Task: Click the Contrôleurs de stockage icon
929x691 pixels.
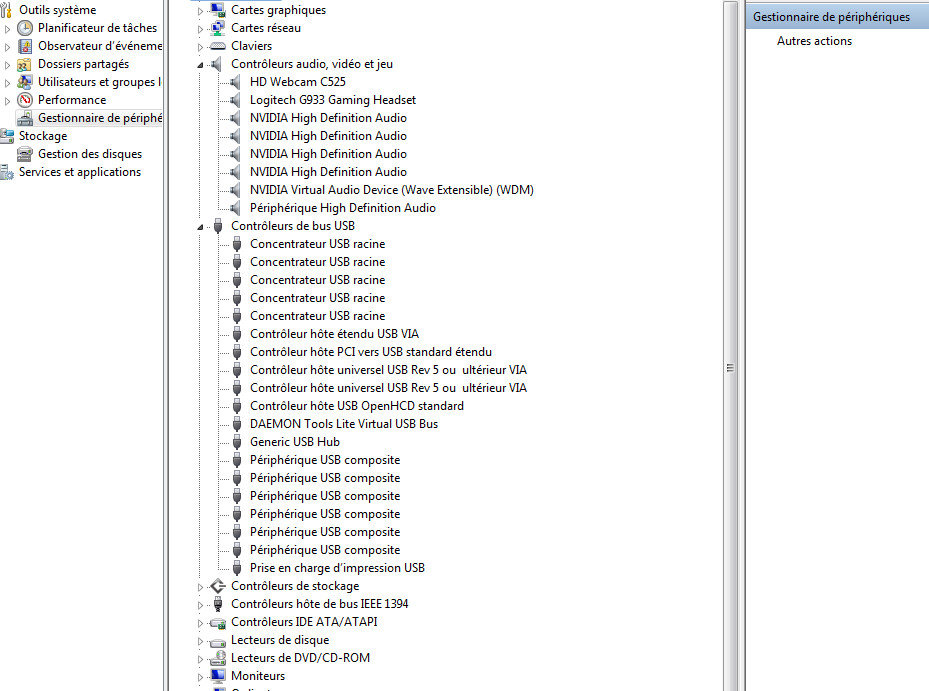Action: (218, 586)
